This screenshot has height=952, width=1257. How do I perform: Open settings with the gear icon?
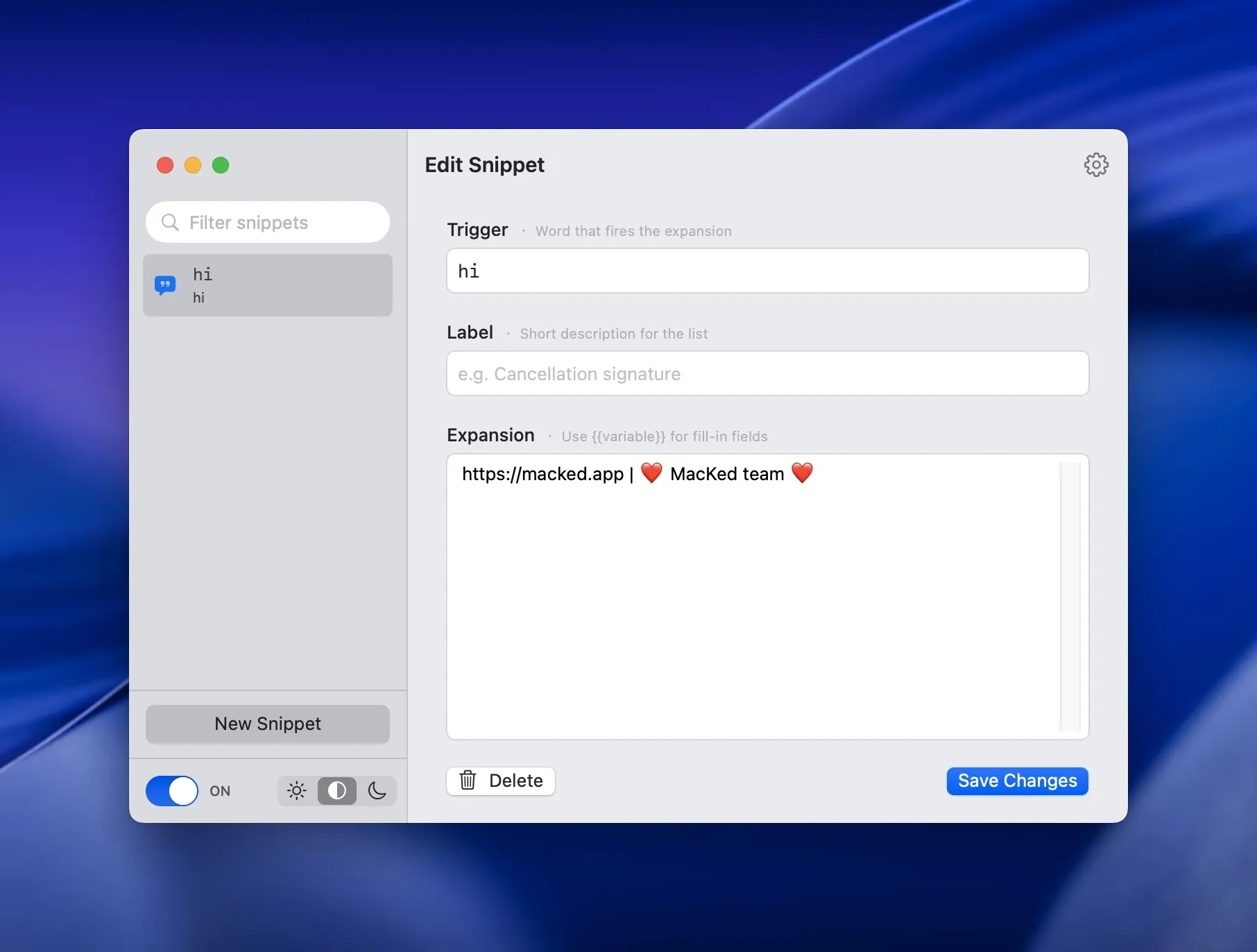[1096, 165]
